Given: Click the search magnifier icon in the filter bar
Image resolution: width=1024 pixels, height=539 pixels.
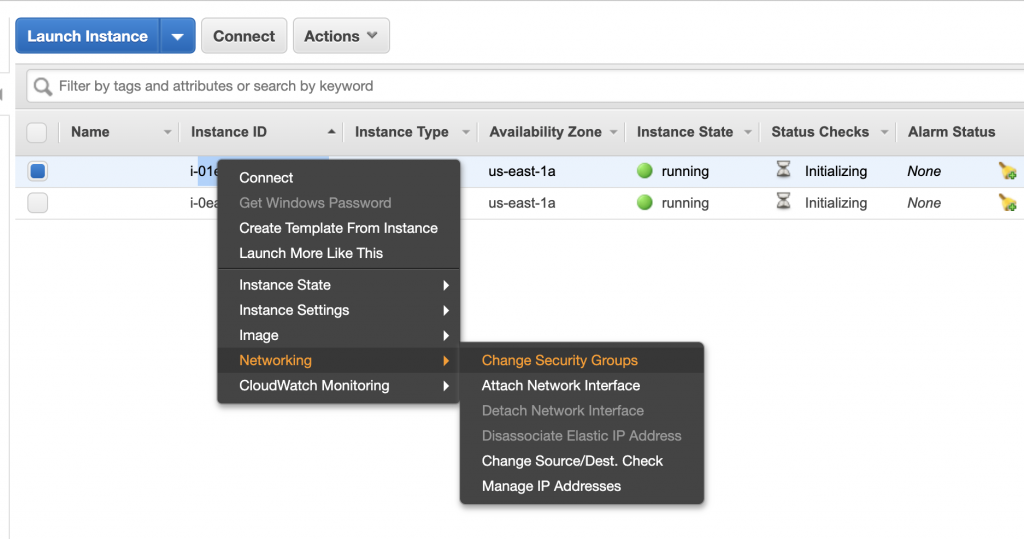Looking at the screenshot, I should pyautogui.click(x=43, y=87).
